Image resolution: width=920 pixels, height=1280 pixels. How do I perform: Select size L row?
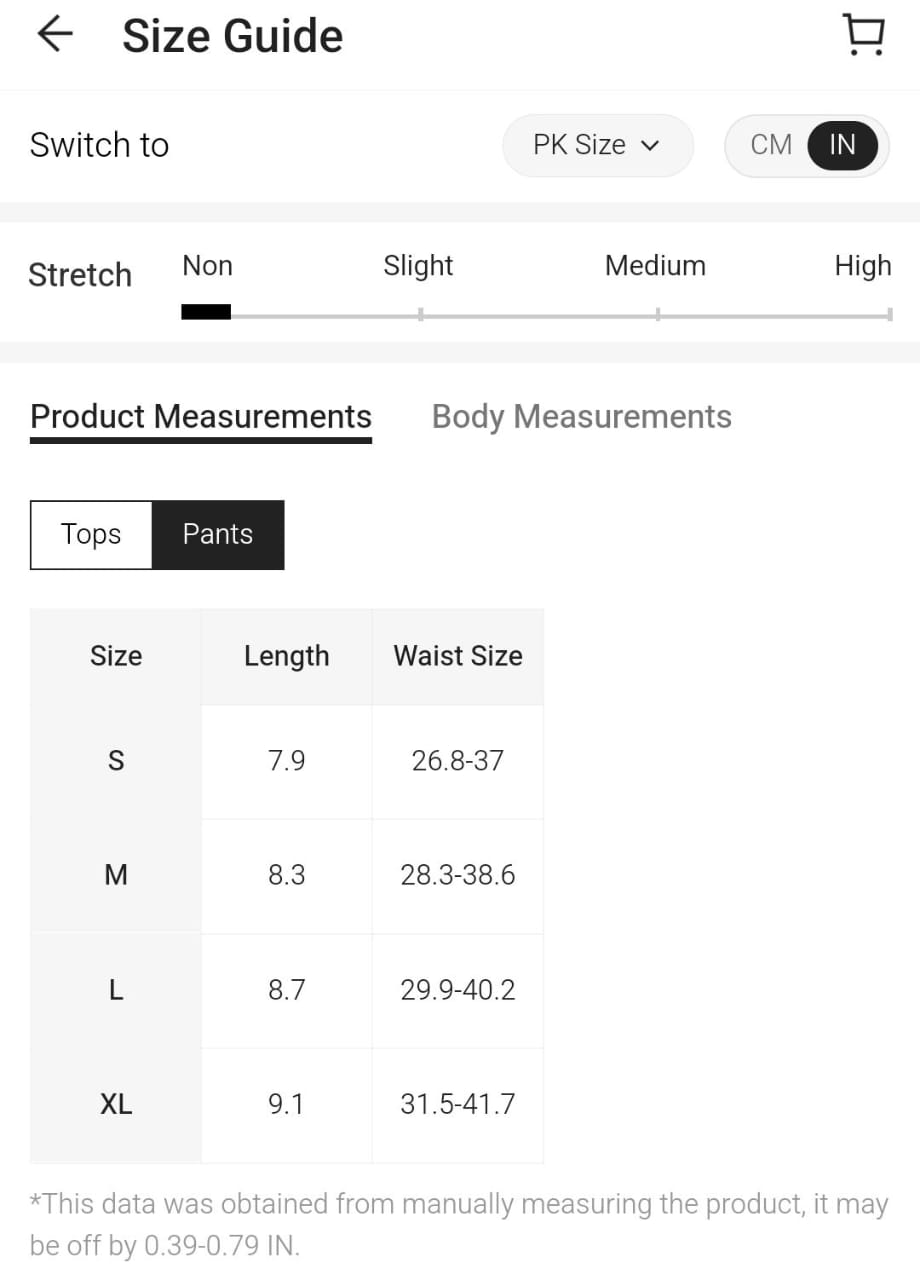pyautogui.click(x=116, y=990)
